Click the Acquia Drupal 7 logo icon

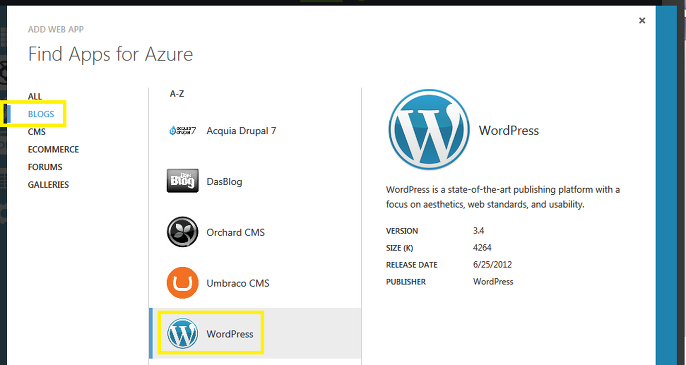[182, 130]
